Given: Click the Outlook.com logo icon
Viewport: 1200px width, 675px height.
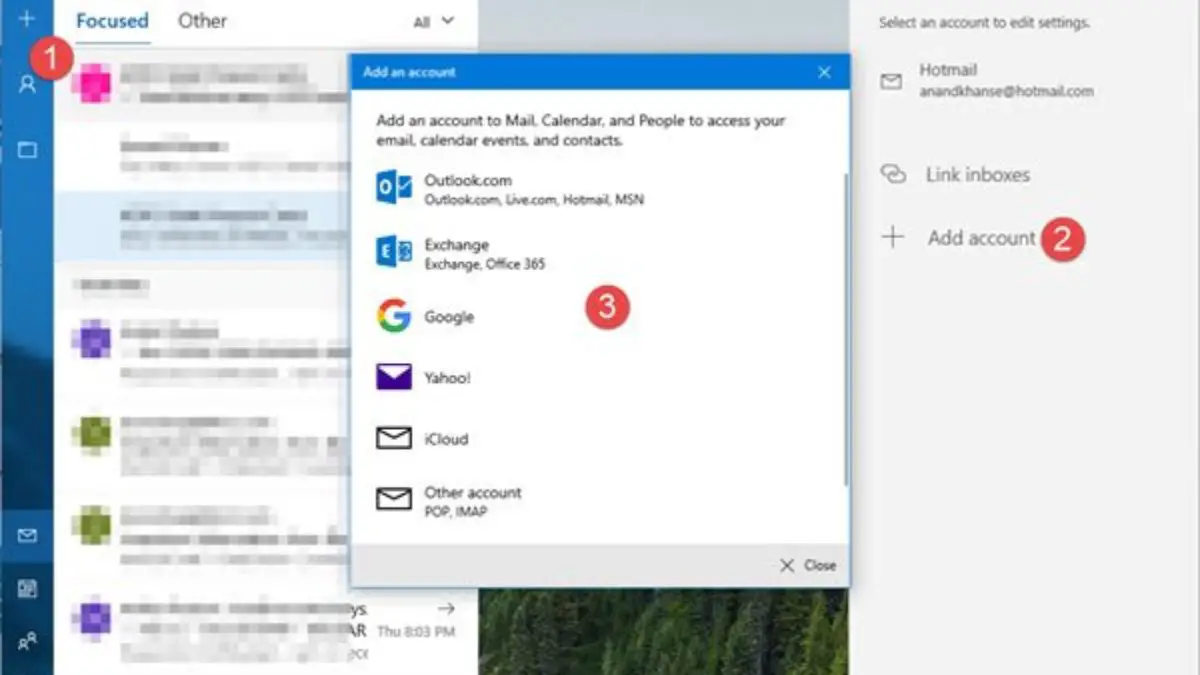Looking at the screenshot, I should [x=394, y=188].
